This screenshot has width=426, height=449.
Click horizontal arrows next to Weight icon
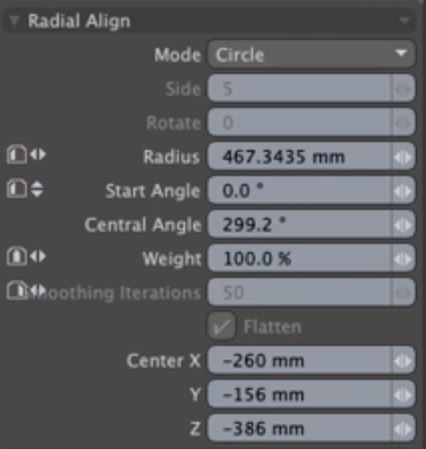(38, 256)
